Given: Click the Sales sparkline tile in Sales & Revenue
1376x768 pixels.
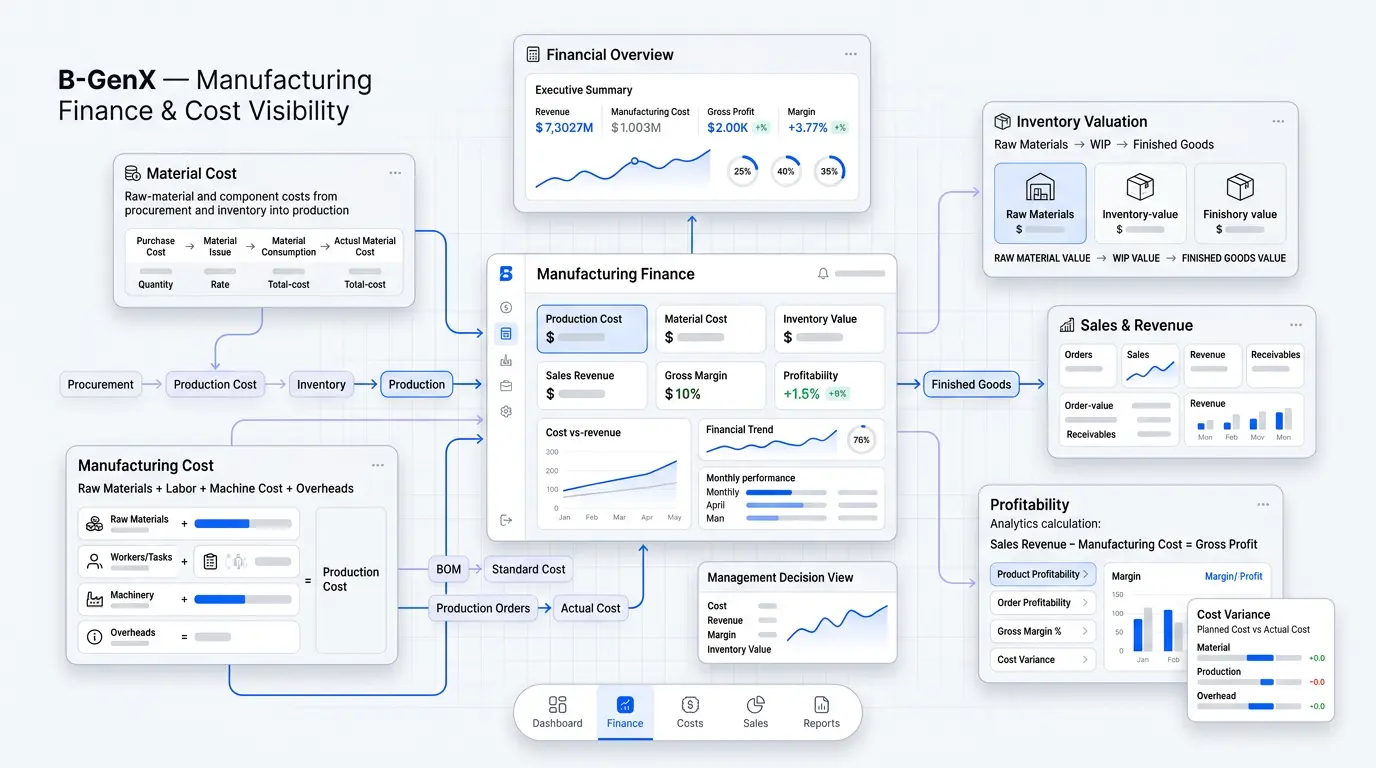Looking at the screenshot, I should point(1149,366).
